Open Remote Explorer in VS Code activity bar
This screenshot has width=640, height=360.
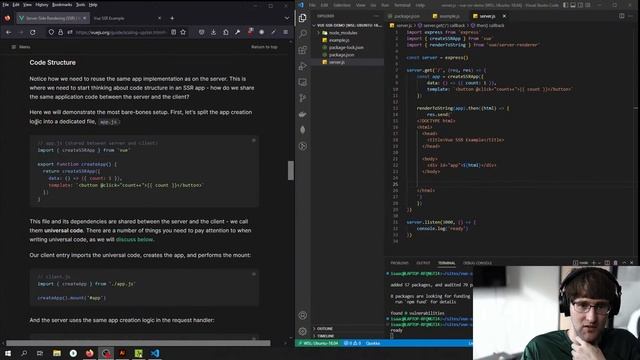(302, 82)
